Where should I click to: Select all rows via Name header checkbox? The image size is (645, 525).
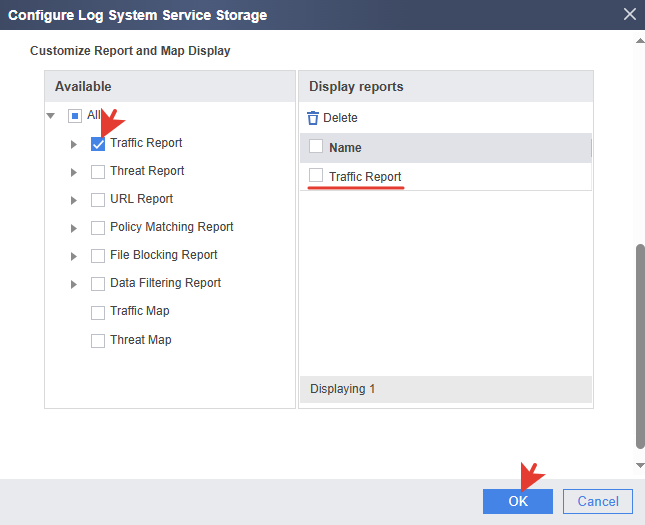tap(316, 147)
